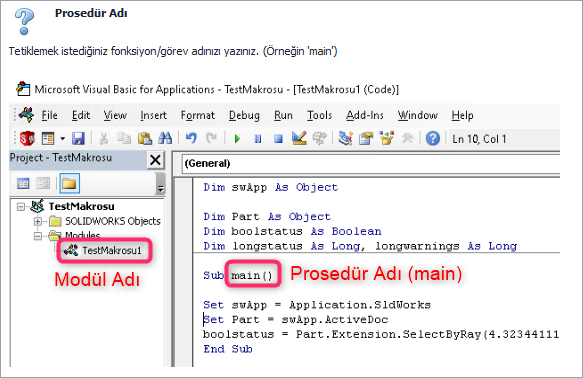Open the (General) object dropdown
The width and height of the screenshot is (583, 378).
[x=371, y=164]
